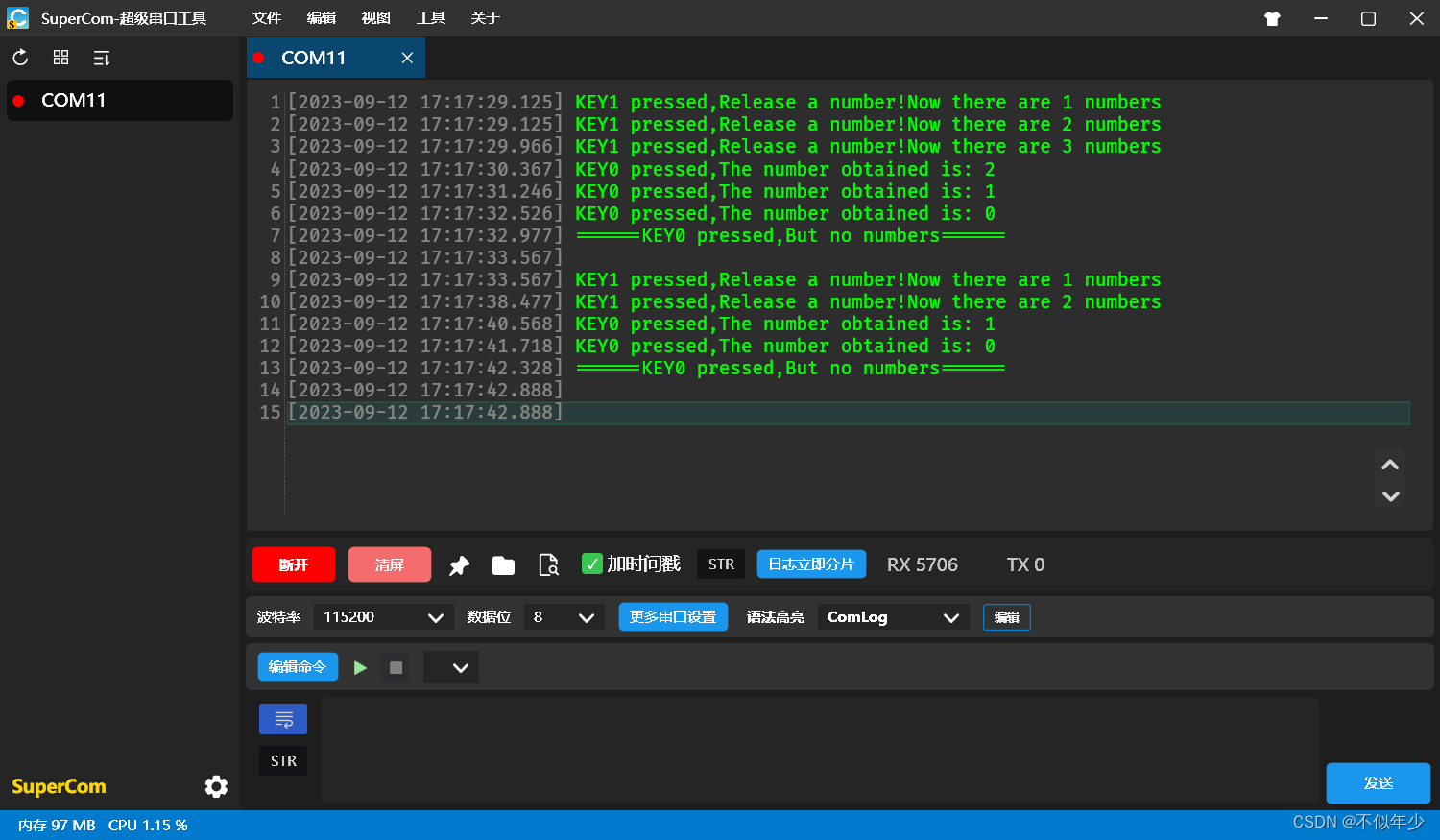Select COM11 in the port list

click(120, 100)
